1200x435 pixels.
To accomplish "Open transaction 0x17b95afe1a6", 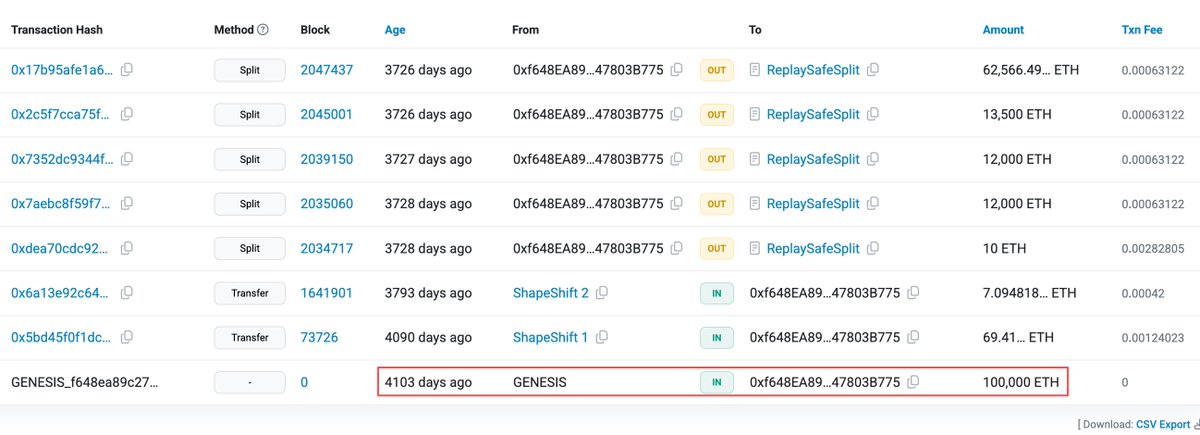I will pos(61,70).
